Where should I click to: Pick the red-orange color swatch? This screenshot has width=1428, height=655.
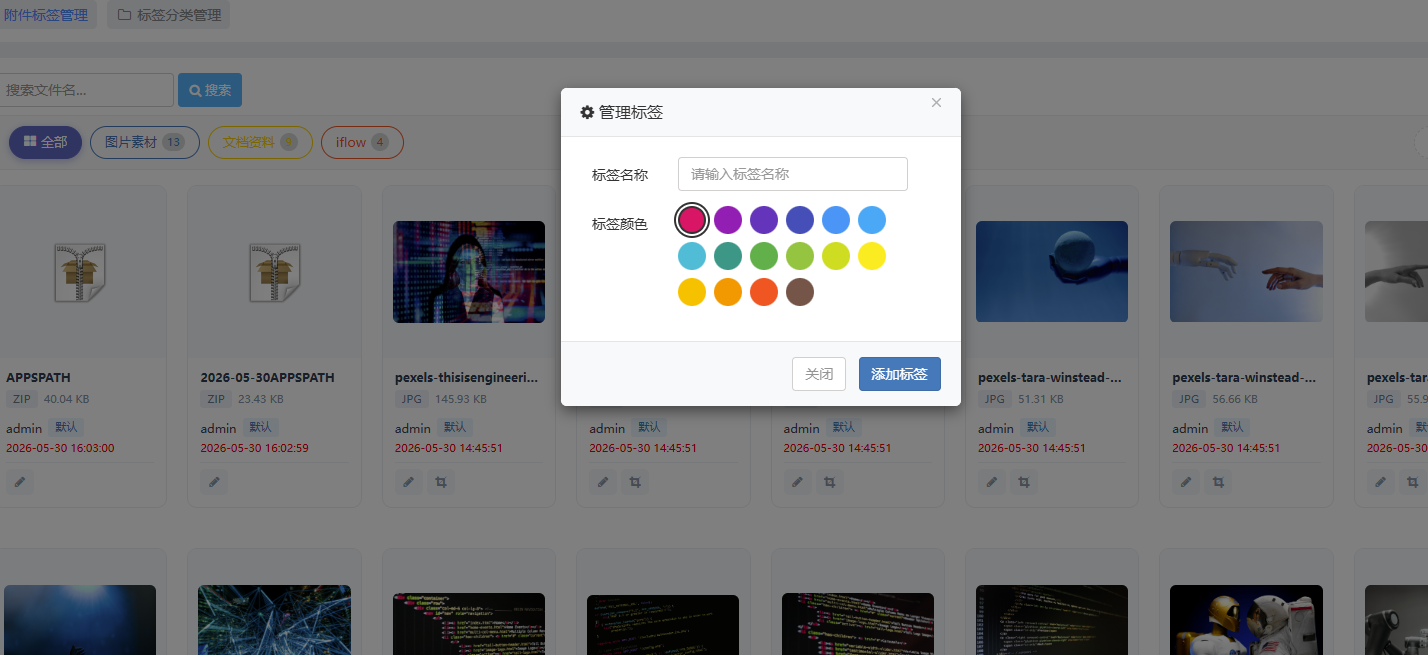[x=764, y=292]
